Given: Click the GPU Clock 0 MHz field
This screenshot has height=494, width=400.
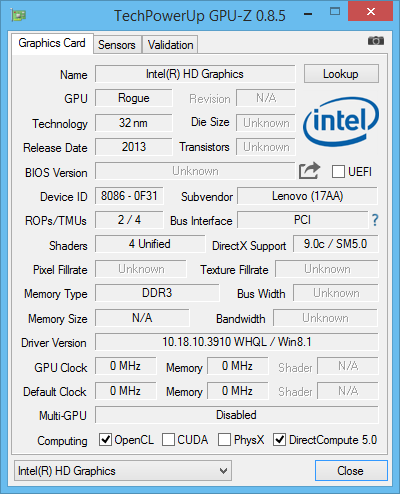Looking at the screenshot, I should point(126,366).
